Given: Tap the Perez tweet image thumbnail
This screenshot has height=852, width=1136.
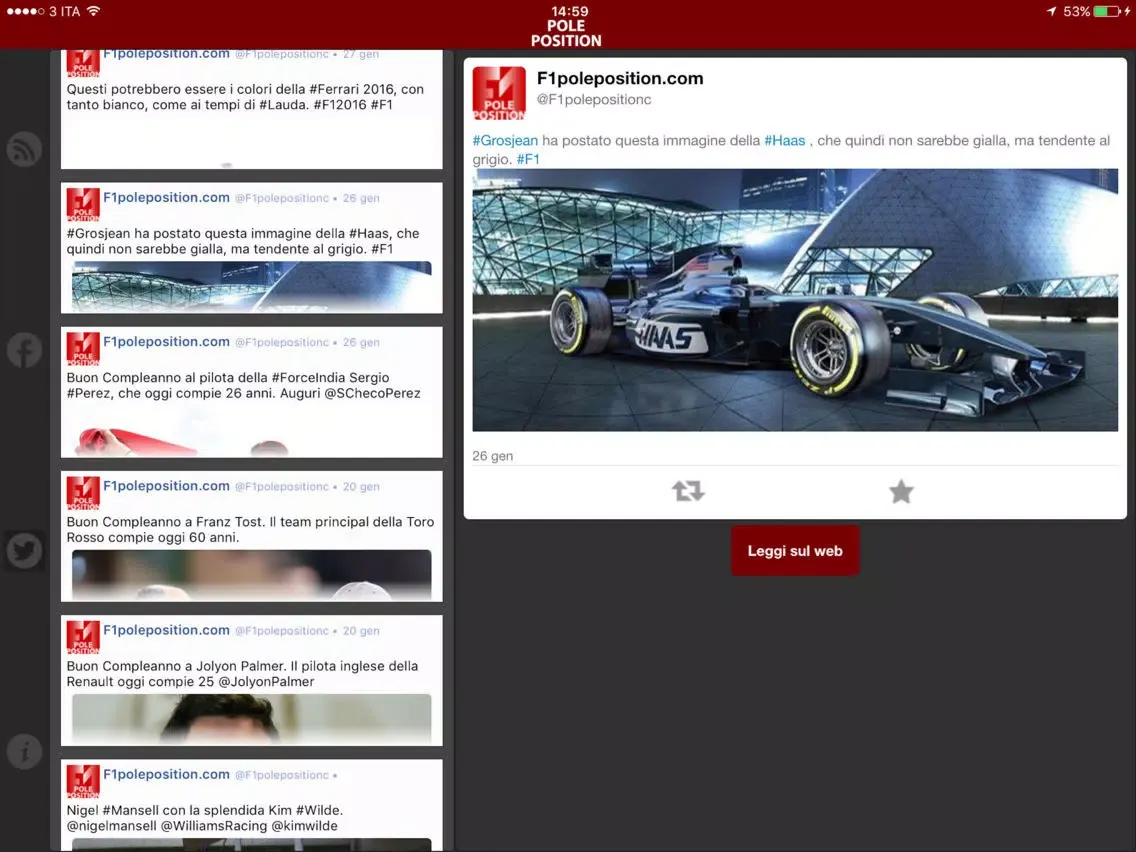Looking at the screenshot, I should (251, 431).
